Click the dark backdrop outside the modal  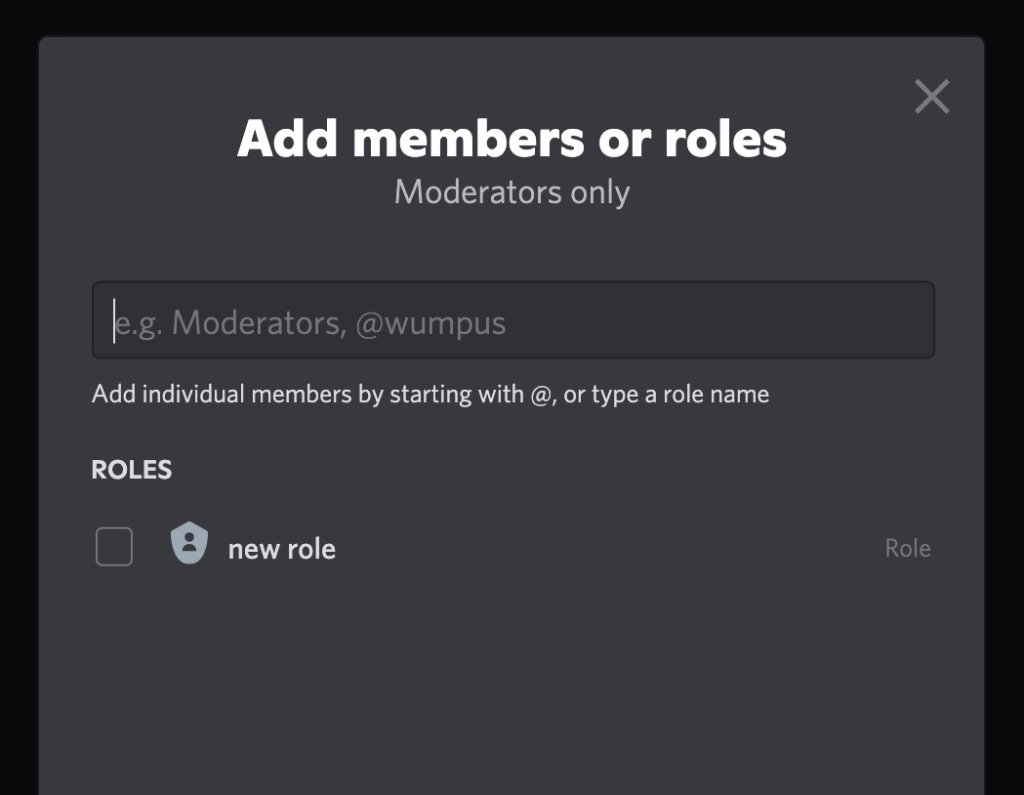pos(17,400)
